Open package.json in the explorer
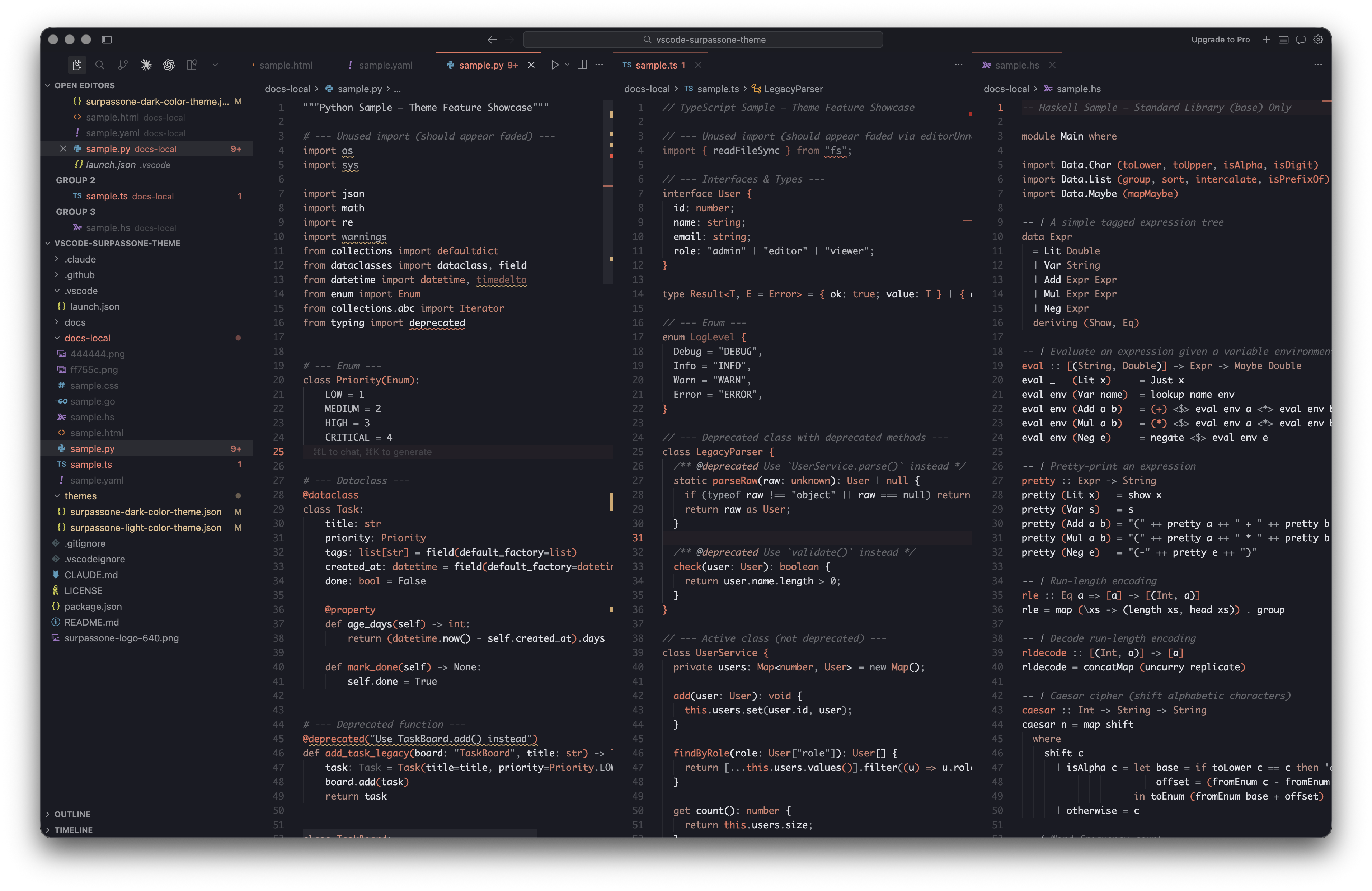Screen dimensions: 1372x891 [93, 606]
